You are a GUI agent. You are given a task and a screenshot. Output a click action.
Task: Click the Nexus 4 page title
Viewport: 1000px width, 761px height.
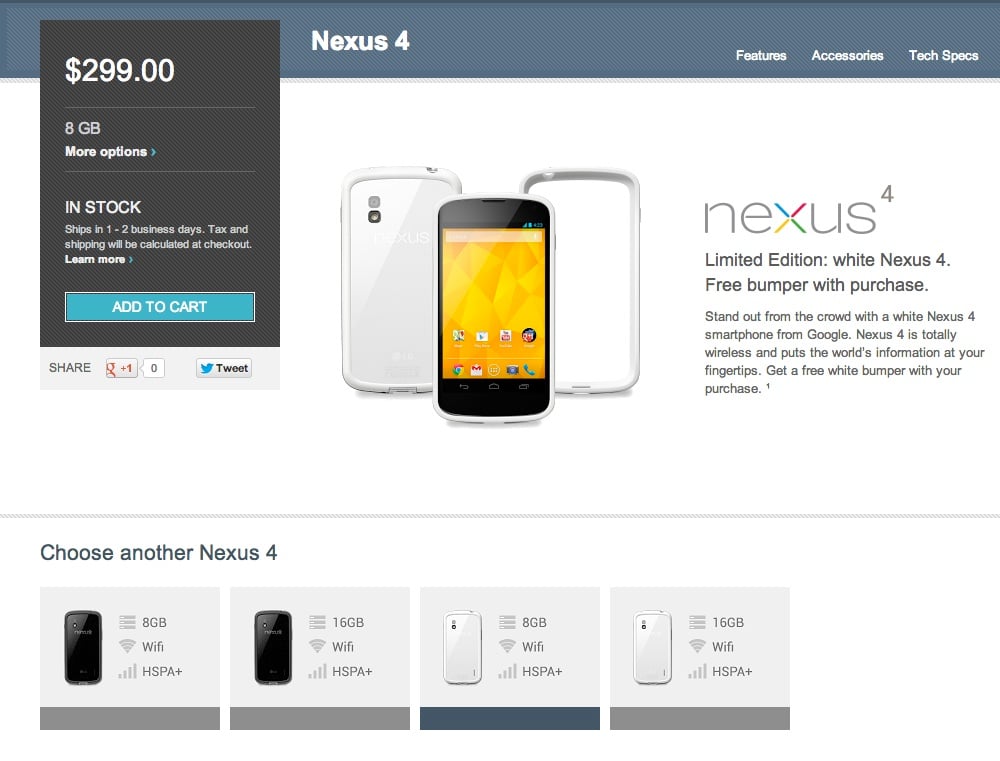click(360, 41)
